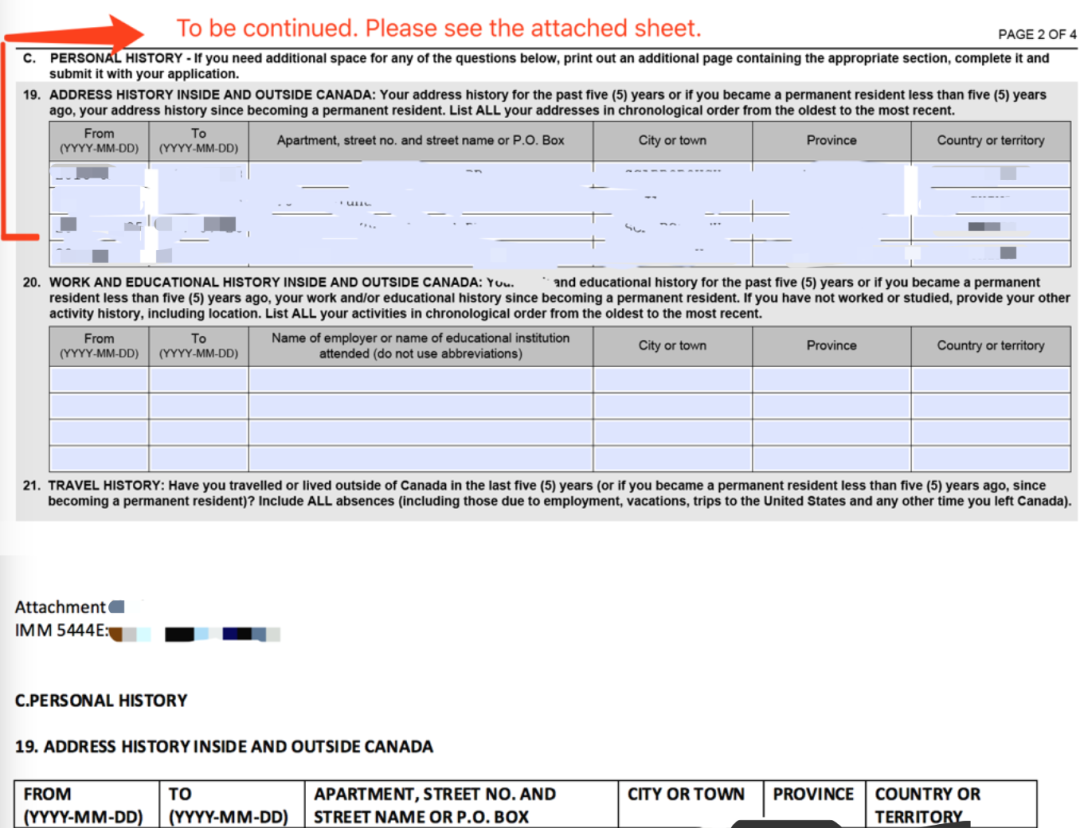The width and height of the screenshot is (1080, 828).
Task: Click third-row City or town field in work history
Action: coord(672,432)
